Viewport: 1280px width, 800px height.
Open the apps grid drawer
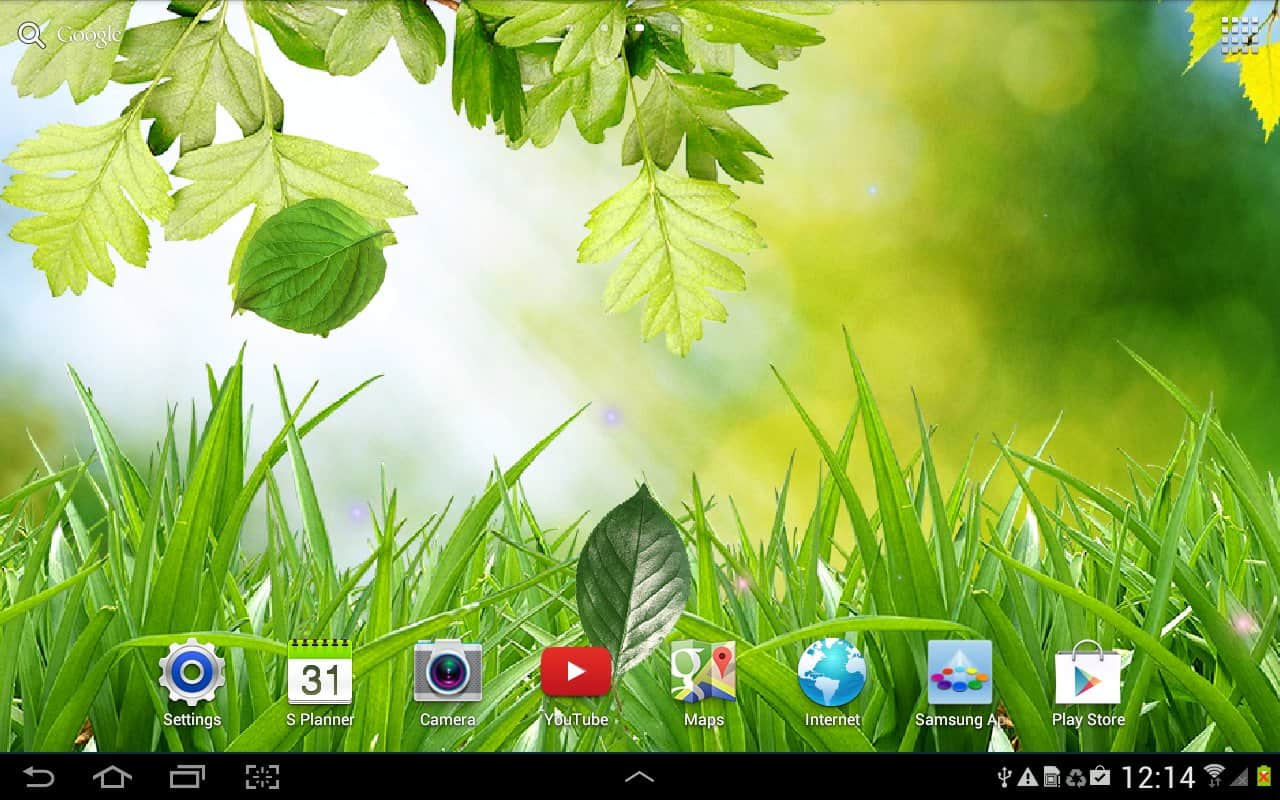click(x=1239, y=35)
